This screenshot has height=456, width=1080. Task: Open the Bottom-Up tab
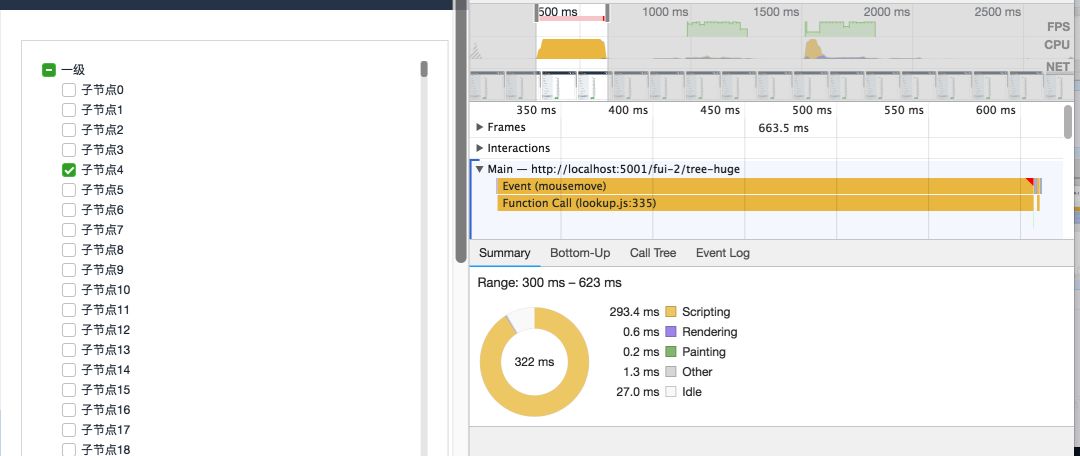coord(580,253)
